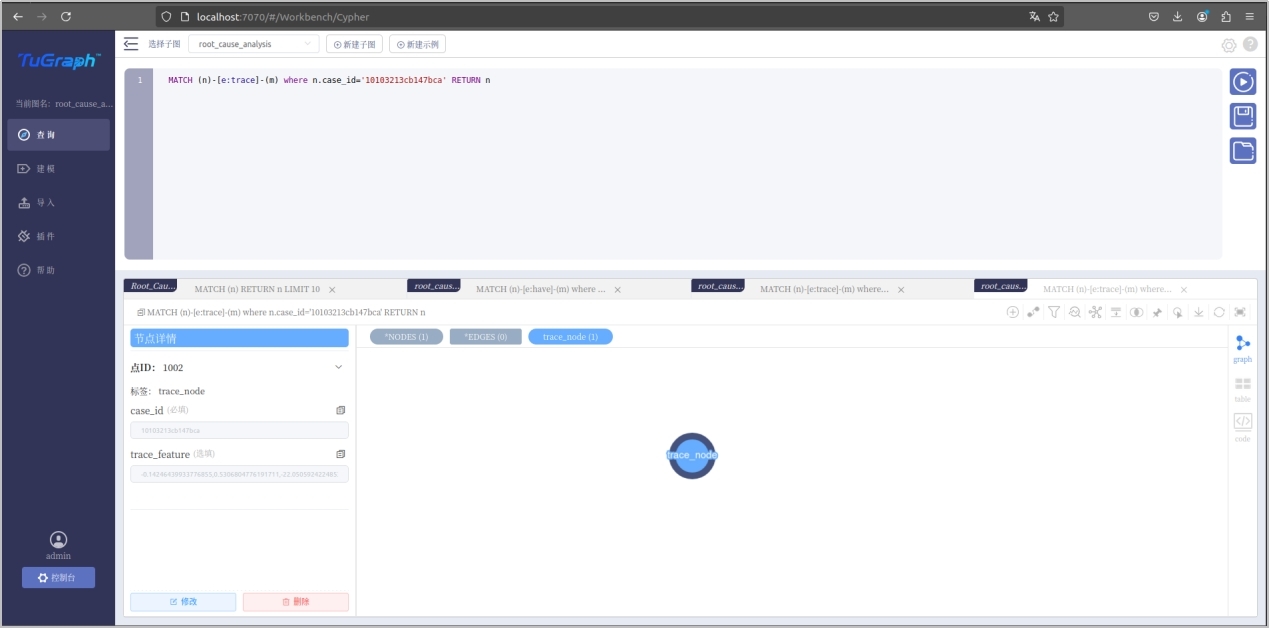The height and width of the screenshot is (630, 1270).
Task: Collapse the left sidebar with hamburger arrow icon
Action: 131,44
